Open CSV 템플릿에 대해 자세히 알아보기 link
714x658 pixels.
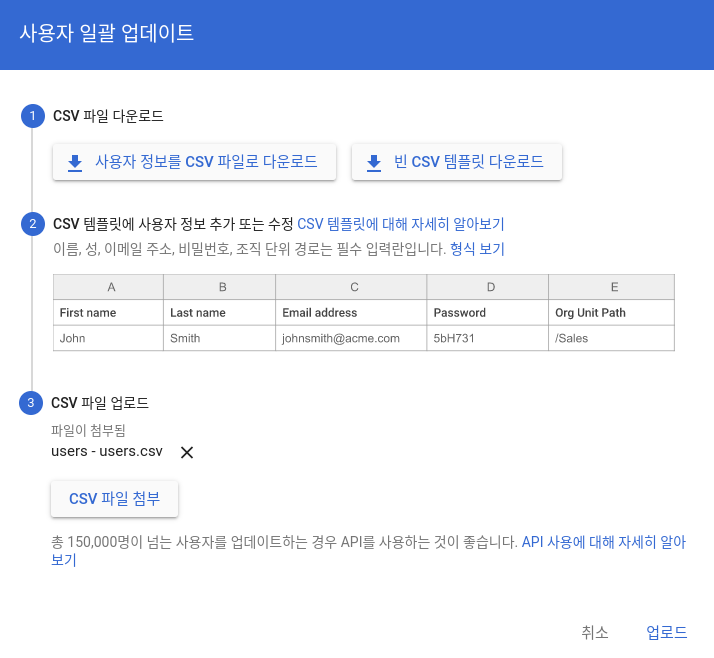click(x=401, y=224)
